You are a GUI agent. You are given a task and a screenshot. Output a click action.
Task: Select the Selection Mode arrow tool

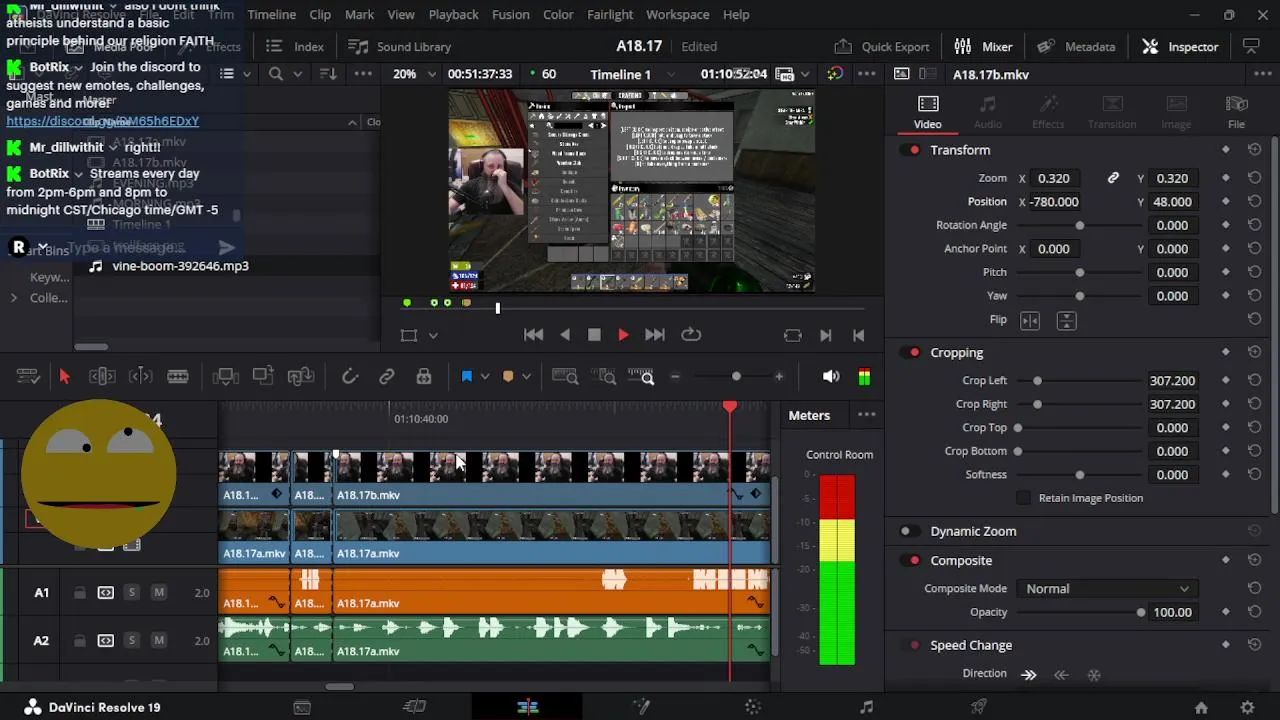click(65, 377)
